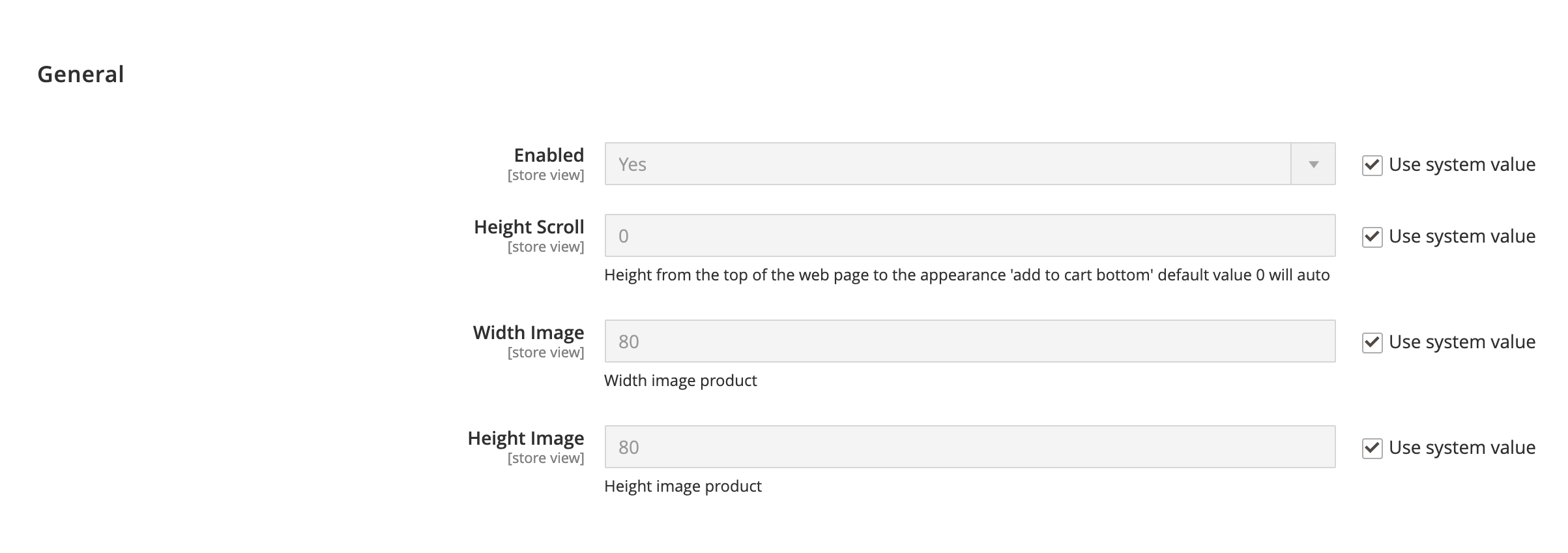Click the Height Image field label

pyautogui.click(x=525, y=438)
